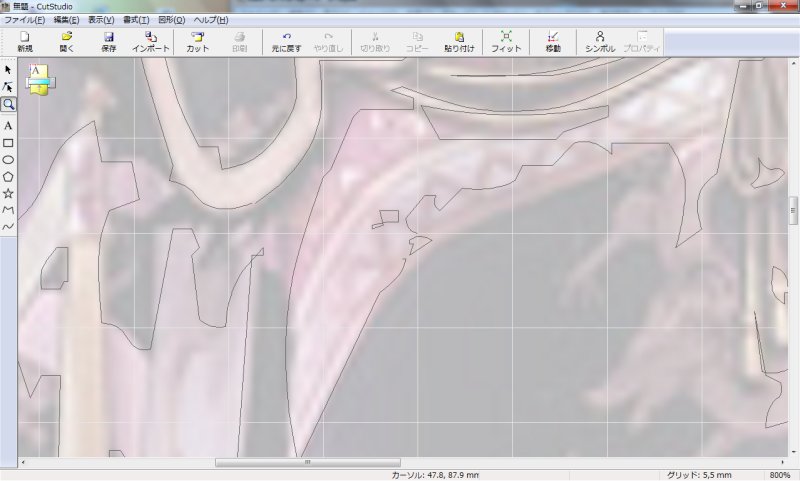
Task: Select the text A tool
Action: pyautogui.click(x=8, y=125)
